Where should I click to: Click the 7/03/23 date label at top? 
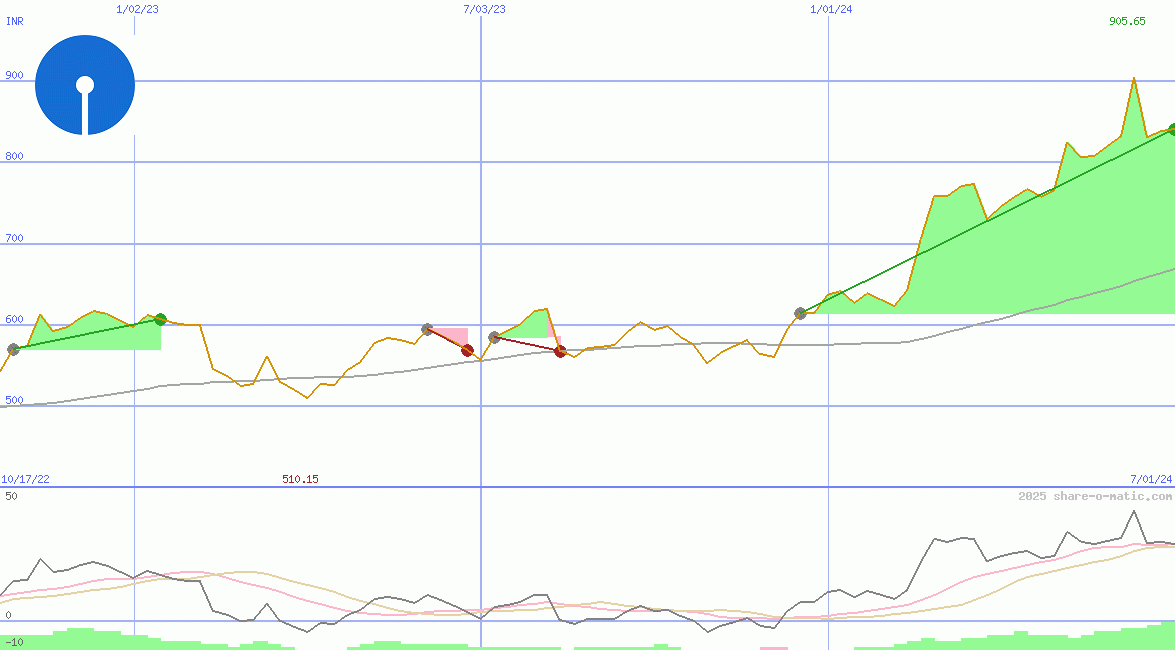(x=484, y=9)
